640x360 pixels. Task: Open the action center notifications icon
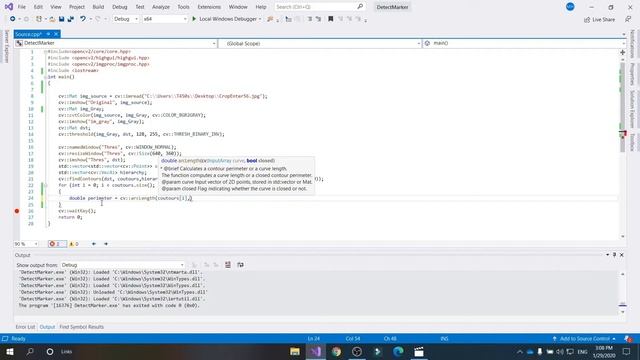(x=627, y=351)
